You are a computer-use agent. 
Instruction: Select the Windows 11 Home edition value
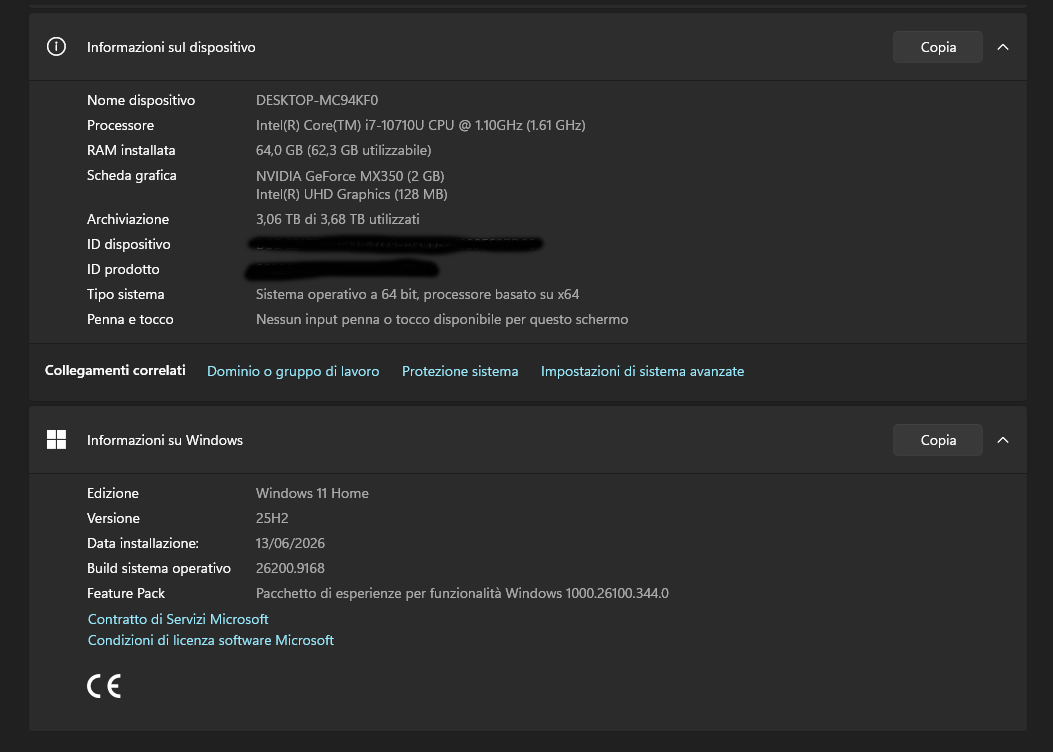pyautogui.click(x=312, y=493)
